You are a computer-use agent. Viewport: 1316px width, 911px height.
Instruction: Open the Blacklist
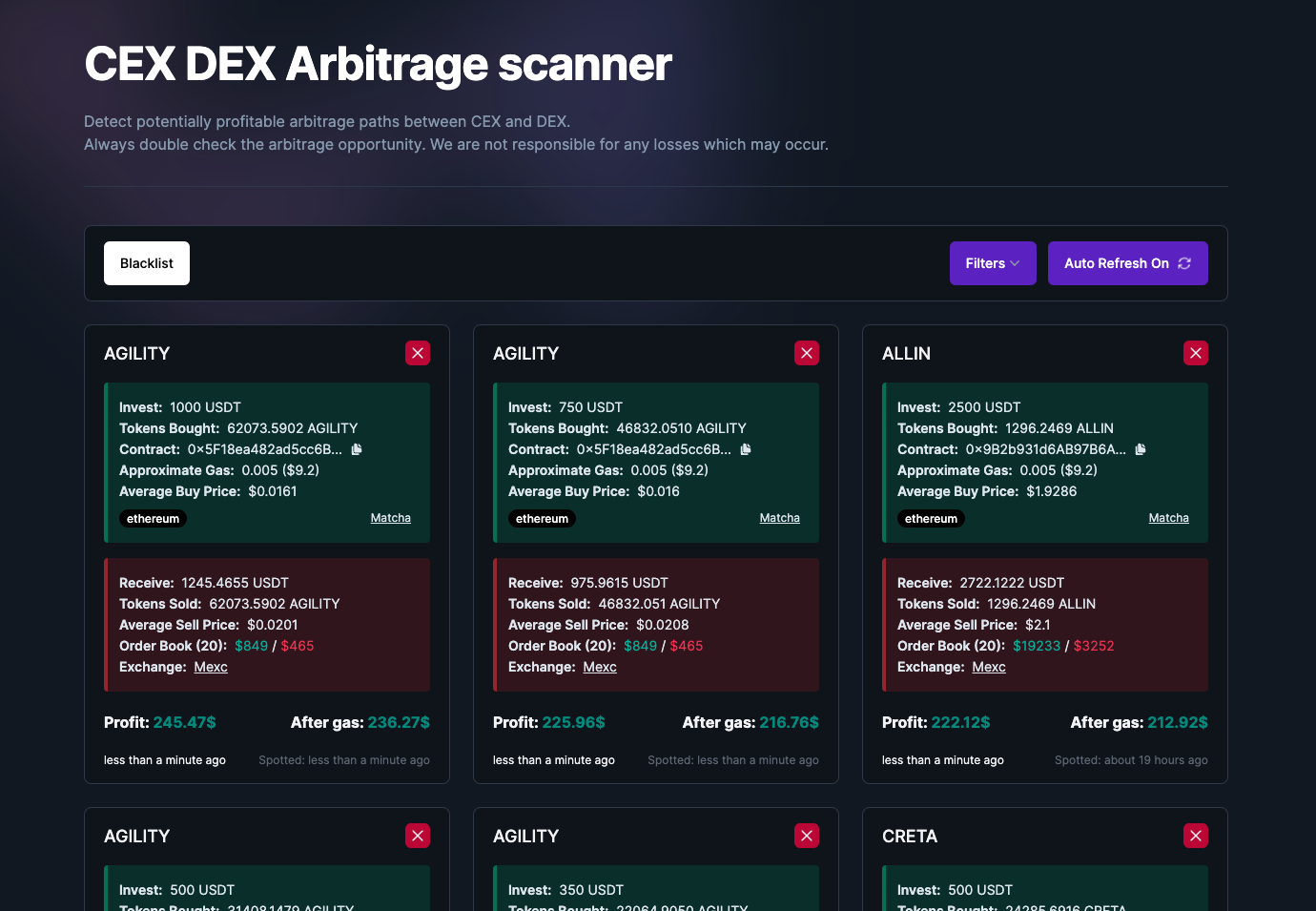pyautogui.click(x=147, y=263)
